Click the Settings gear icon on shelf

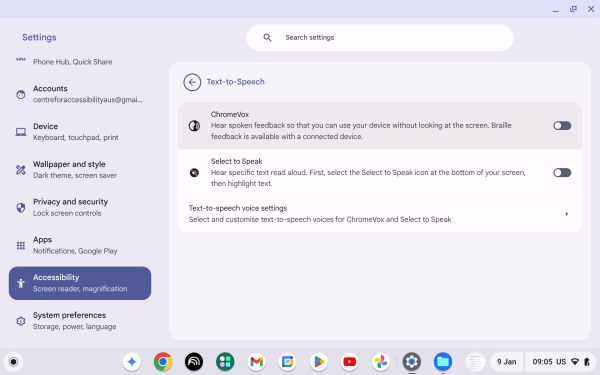[x=412, y=362]
